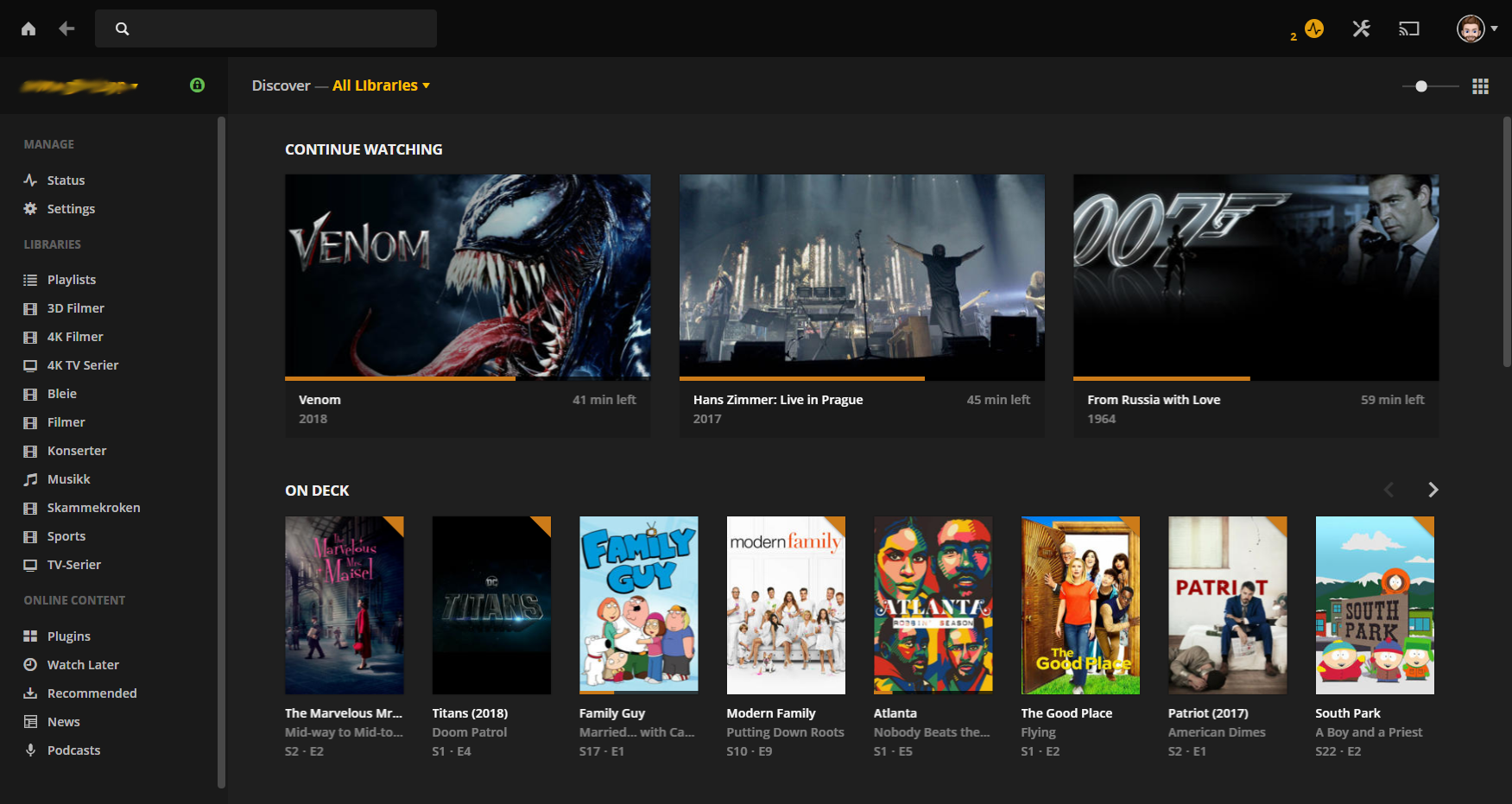Open the Status page under Manage

66,180
